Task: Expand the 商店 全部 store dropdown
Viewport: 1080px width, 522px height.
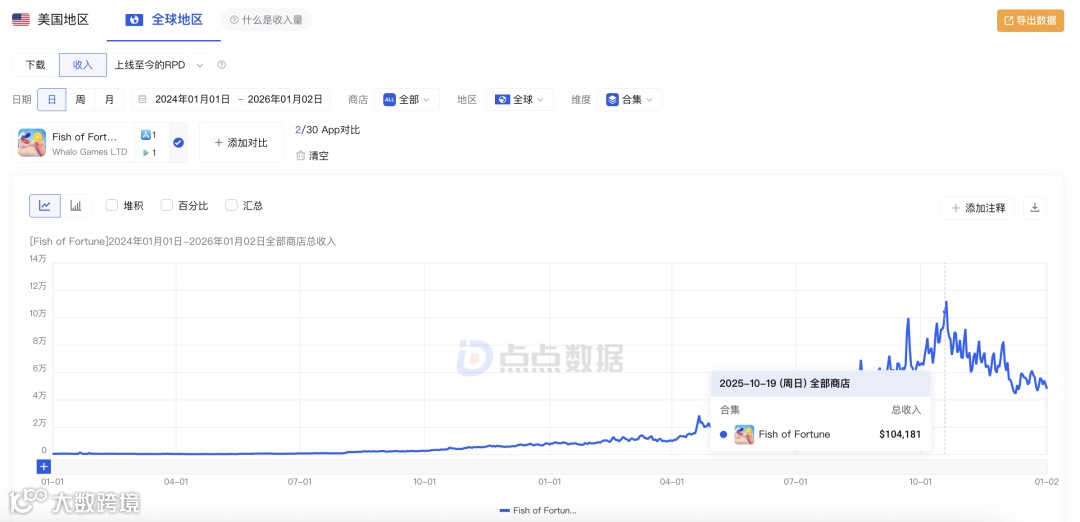Action: coord(406,99)
